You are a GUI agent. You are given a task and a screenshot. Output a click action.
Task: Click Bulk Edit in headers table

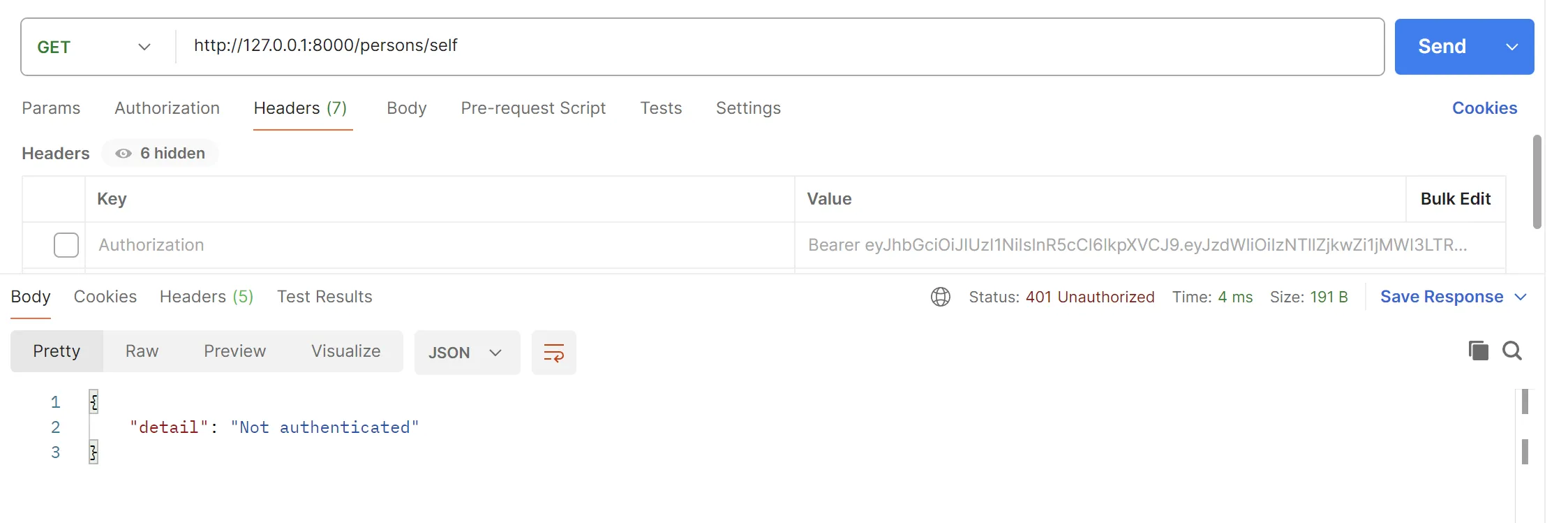pyautogui.click(x=1456, y=199)
